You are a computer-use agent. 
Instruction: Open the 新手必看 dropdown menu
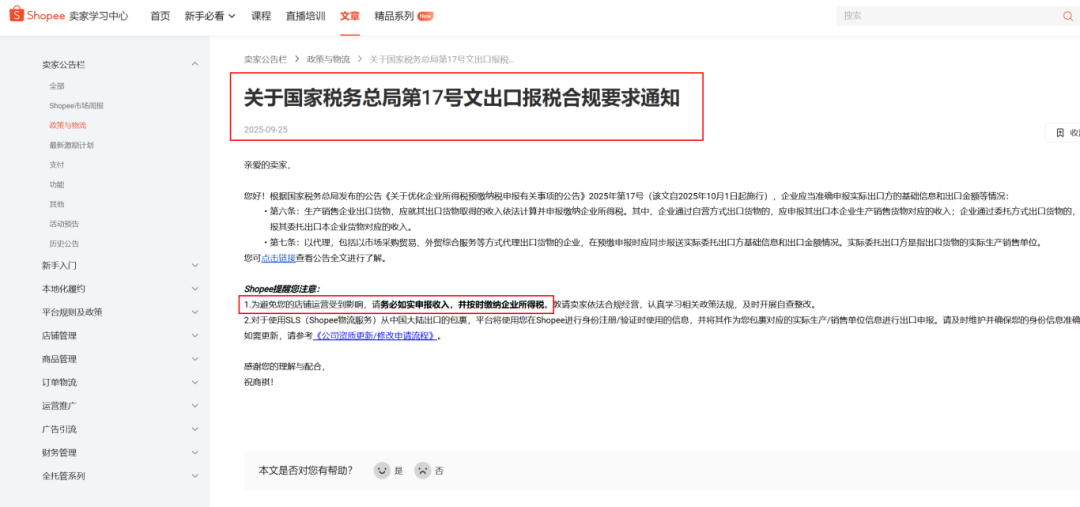[210, 16]
